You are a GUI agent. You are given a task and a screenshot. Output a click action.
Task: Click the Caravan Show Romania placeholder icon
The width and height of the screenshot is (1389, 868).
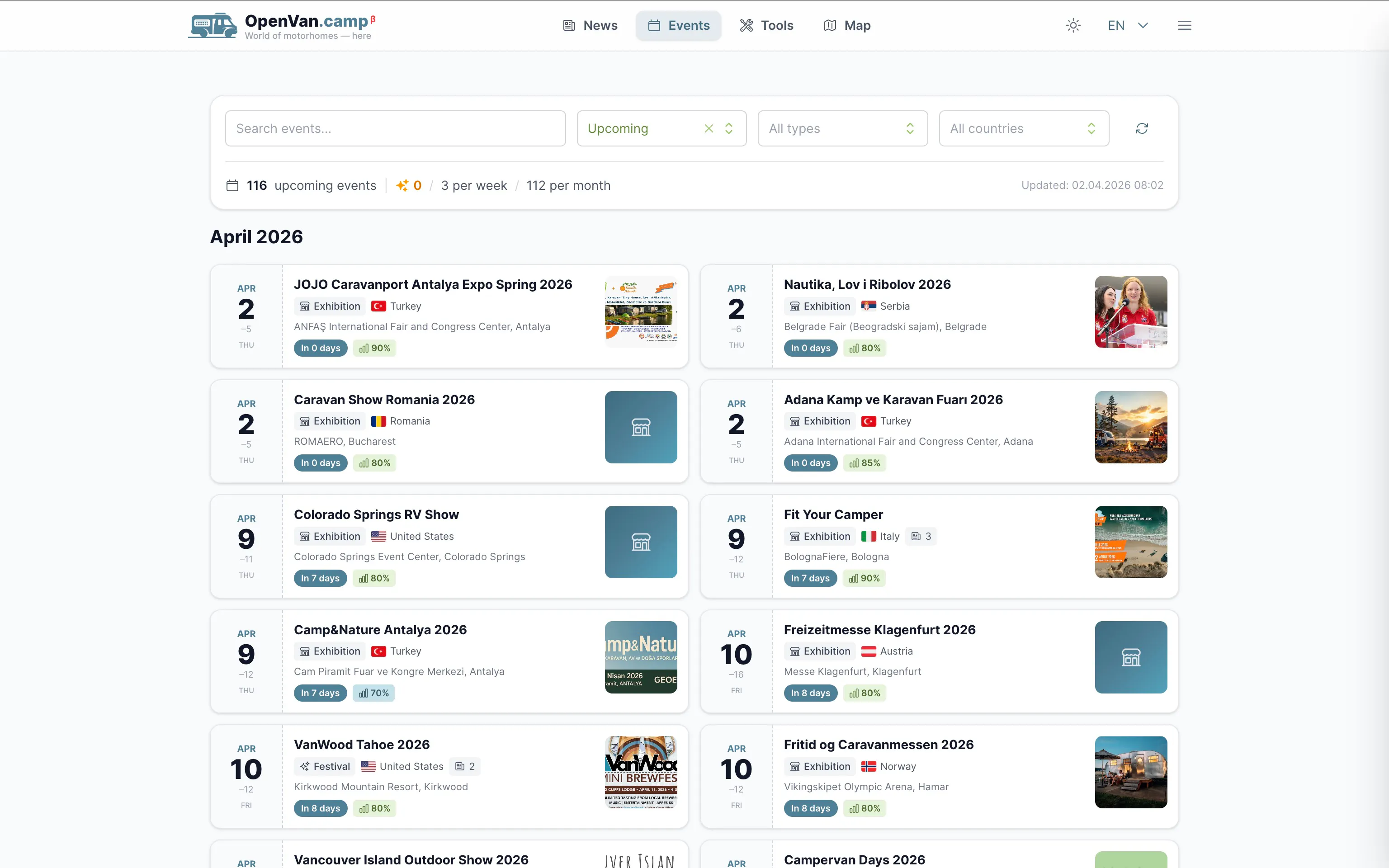(x=641, y=427)
